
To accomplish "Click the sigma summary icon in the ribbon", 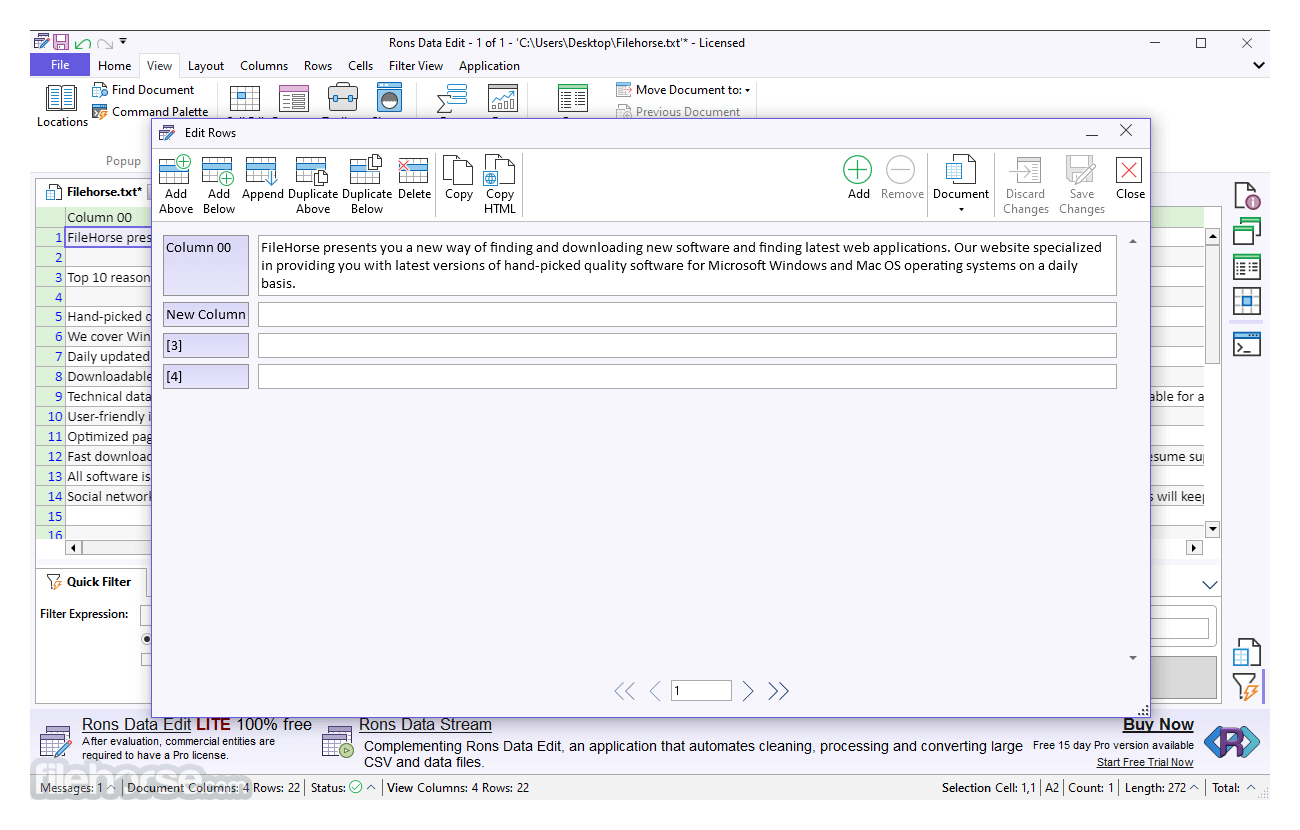I will 452,98.
